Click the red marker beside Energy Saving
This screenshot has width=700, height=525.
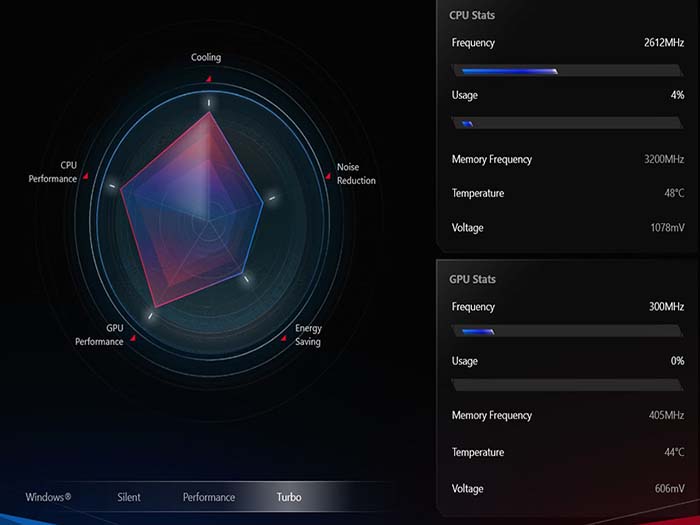[x=283, y=338]
